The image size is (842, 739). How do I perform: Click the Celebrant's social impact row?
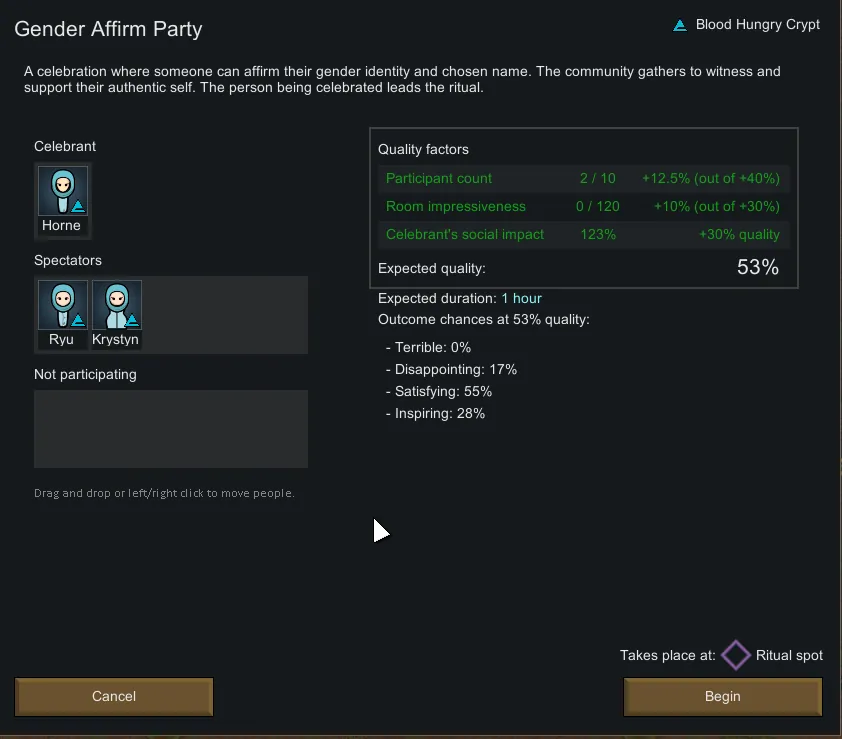[583, 235]
